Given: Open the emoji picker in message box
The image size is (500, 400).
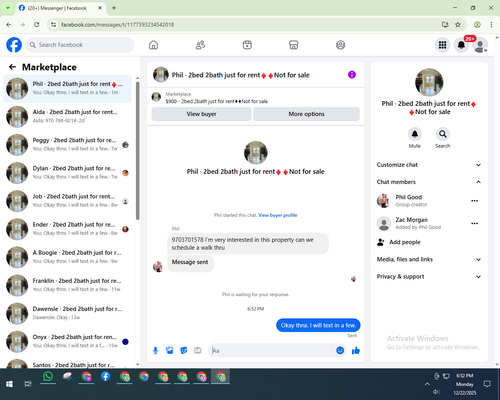Looking at the screenshot, I should click(340, 350).
